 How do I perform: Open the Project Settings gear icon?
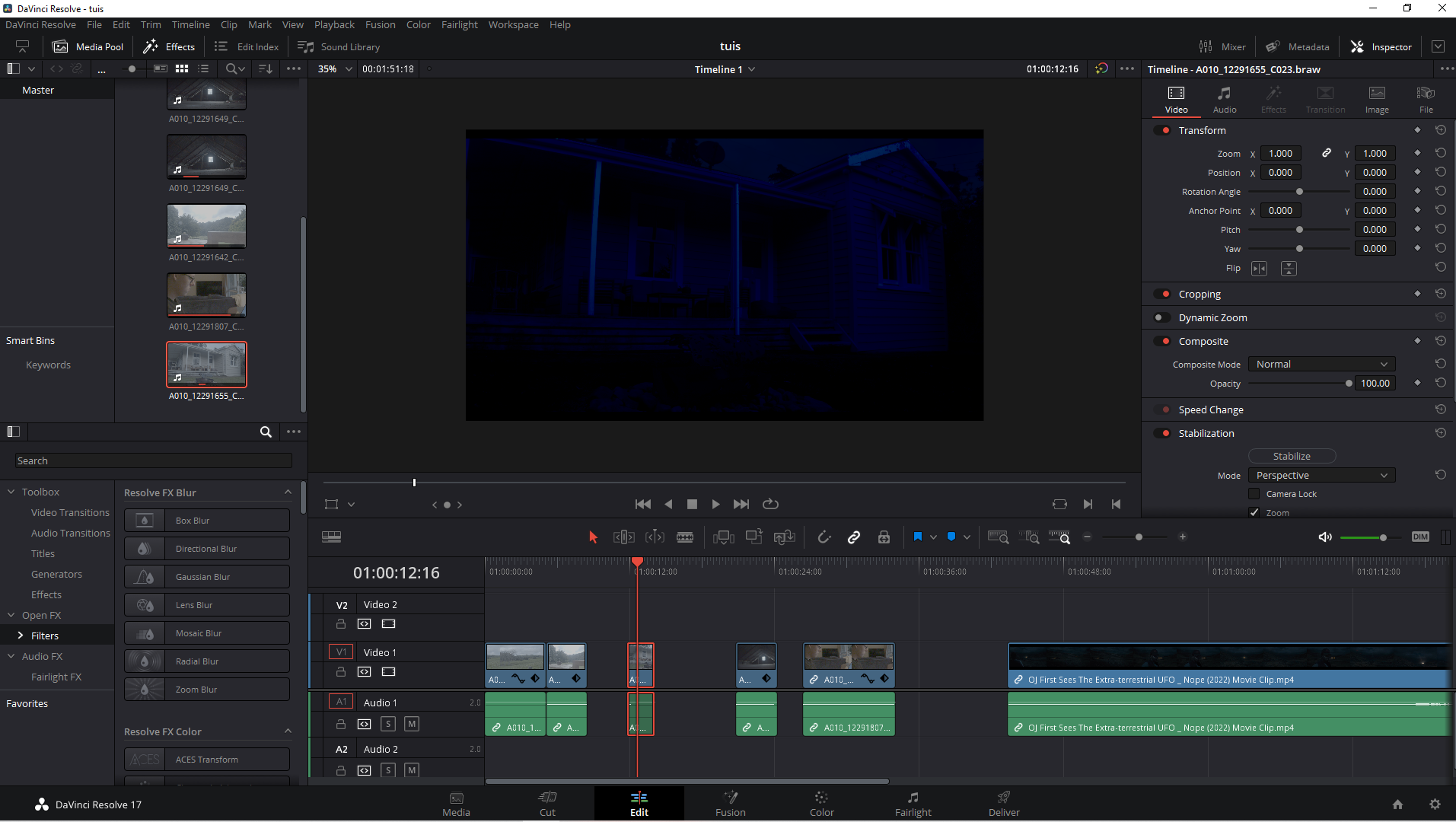pos(1435,804)
